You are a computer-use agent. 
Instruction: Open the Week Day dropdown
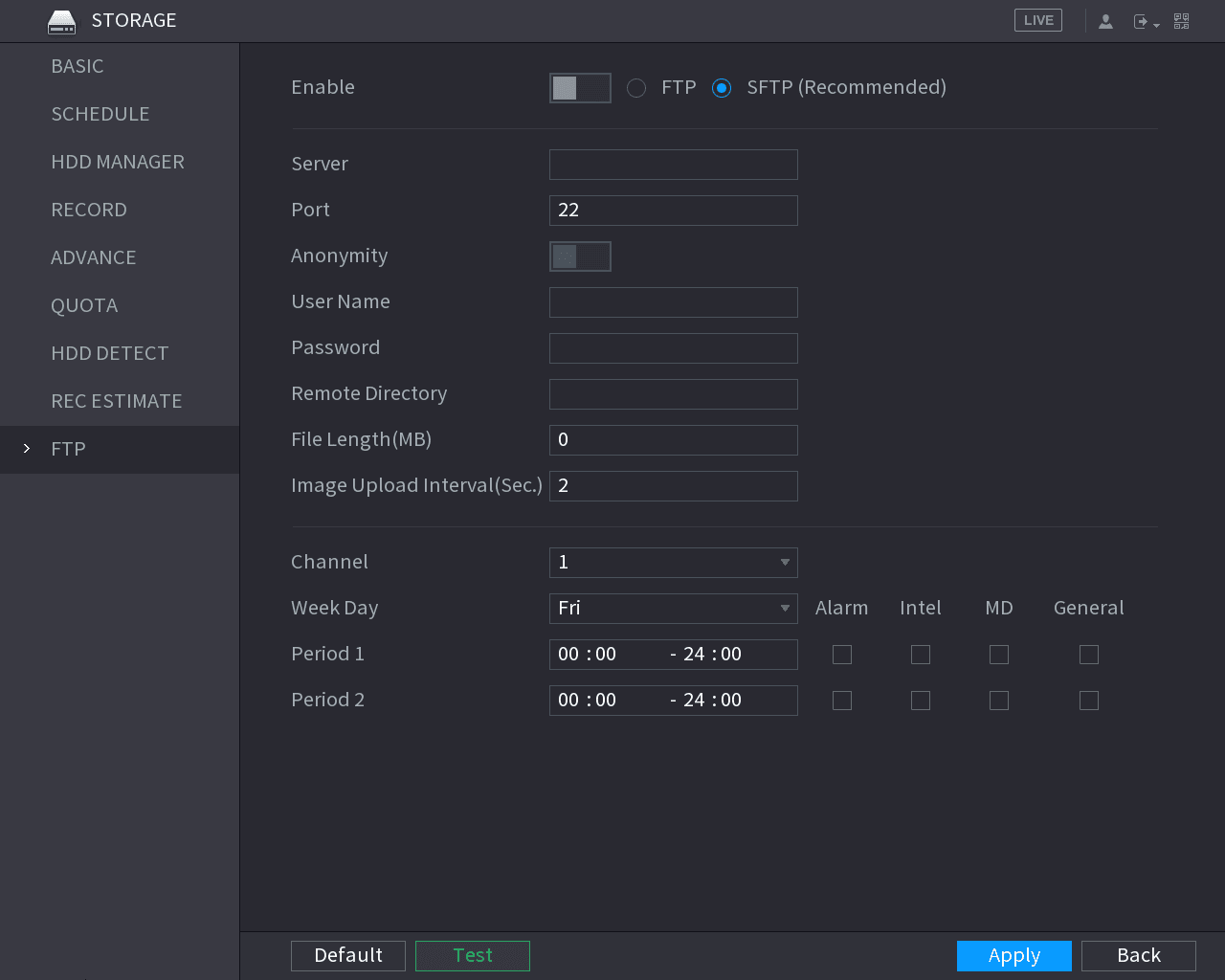tap(674, 609)
